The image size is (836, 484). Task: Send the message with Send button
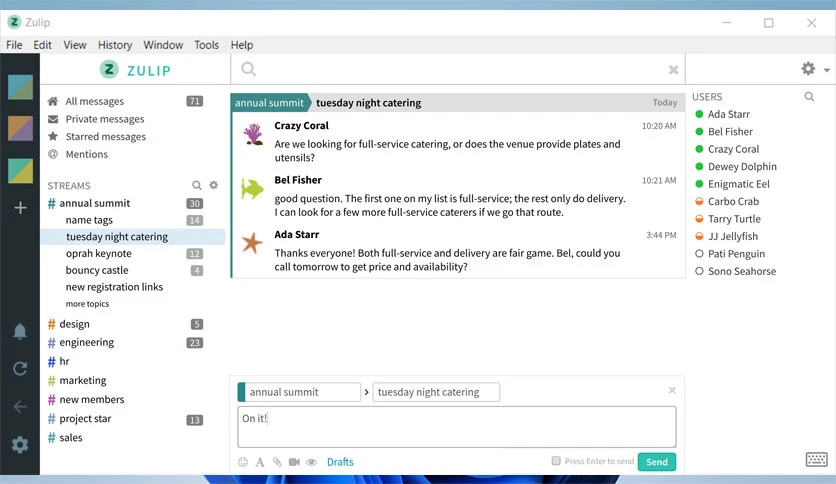click(x=657, y=462)
